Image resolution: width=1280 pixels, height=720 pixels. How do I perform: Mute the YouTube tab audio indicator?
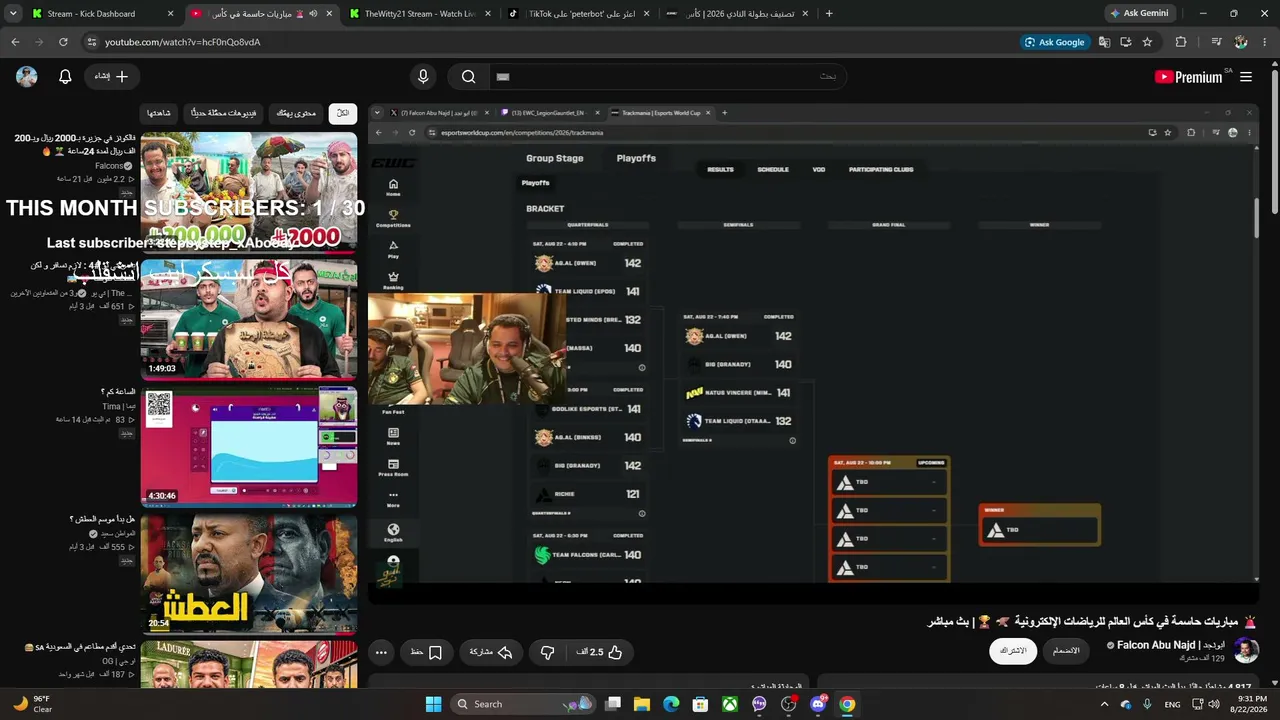pyautogui.click(x=312, y=14)
